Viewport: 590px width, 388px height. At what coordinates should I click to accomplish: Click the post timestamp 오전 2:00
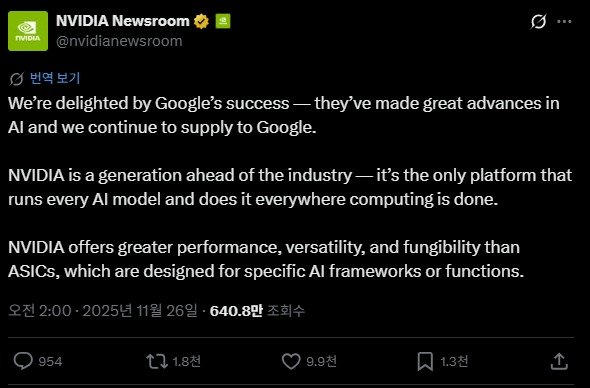(40, 311)
